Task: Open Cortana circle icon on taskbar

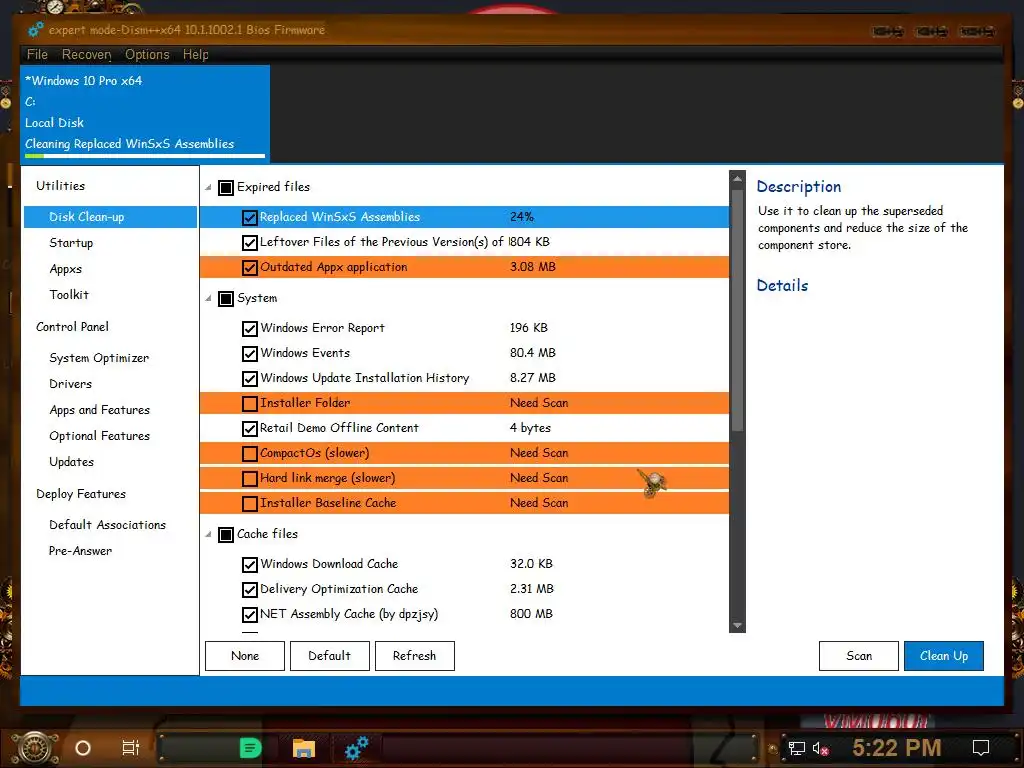Action: (83, 748)
